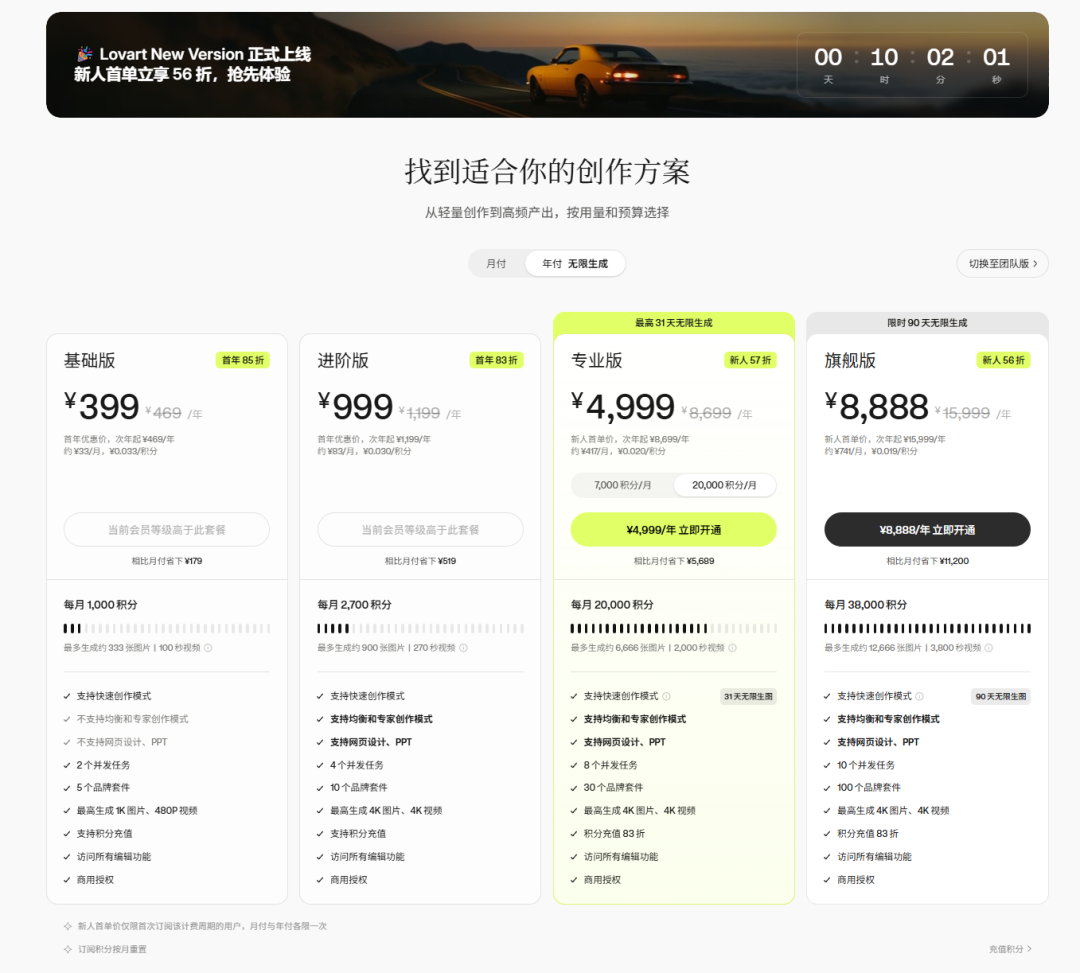Viewport: 1080px width, 973px height.
Task: Click the 进阶版 plan title
Action: coord(343,360)
